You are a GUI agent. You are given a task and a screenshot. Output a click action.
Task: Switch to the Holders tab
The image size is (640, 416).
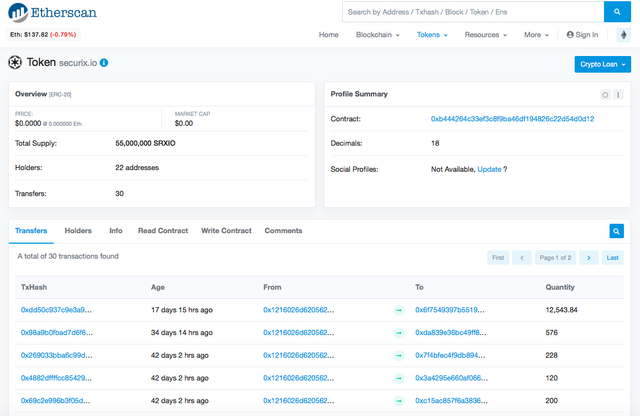pyautogui.click(x=78, y=231)
